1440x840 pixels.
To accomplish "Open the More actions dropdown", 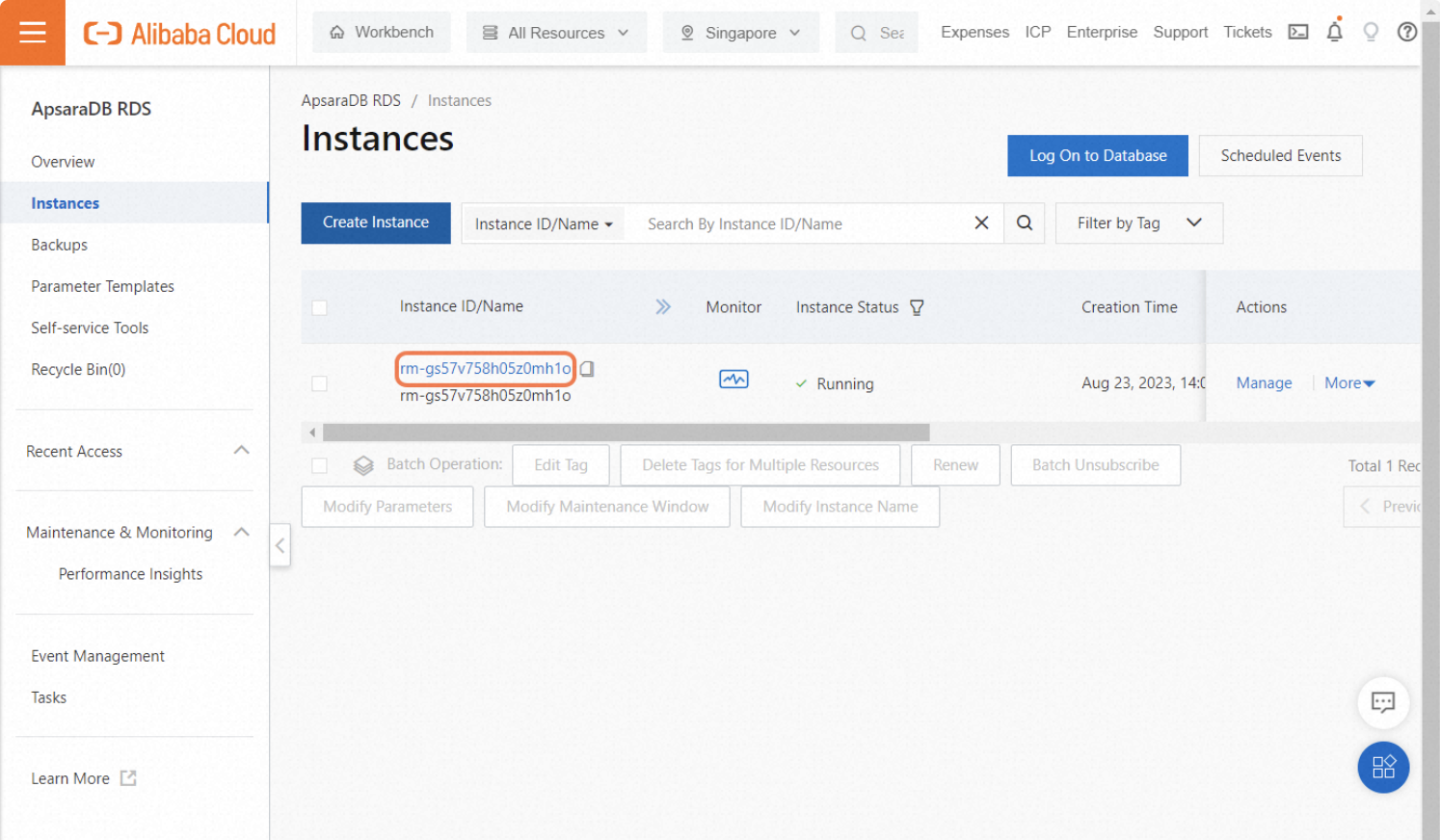I will point(1349,382).
